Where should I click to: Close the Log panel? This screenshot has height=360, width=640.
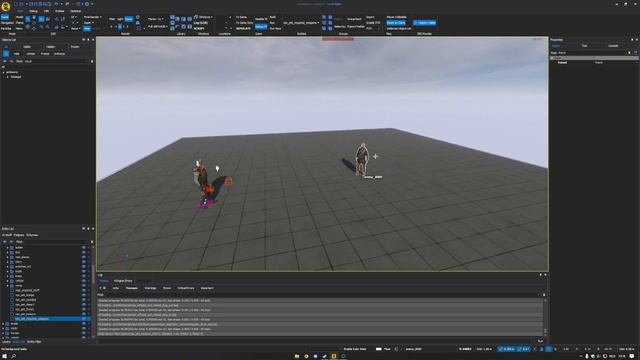coord(545,275)
